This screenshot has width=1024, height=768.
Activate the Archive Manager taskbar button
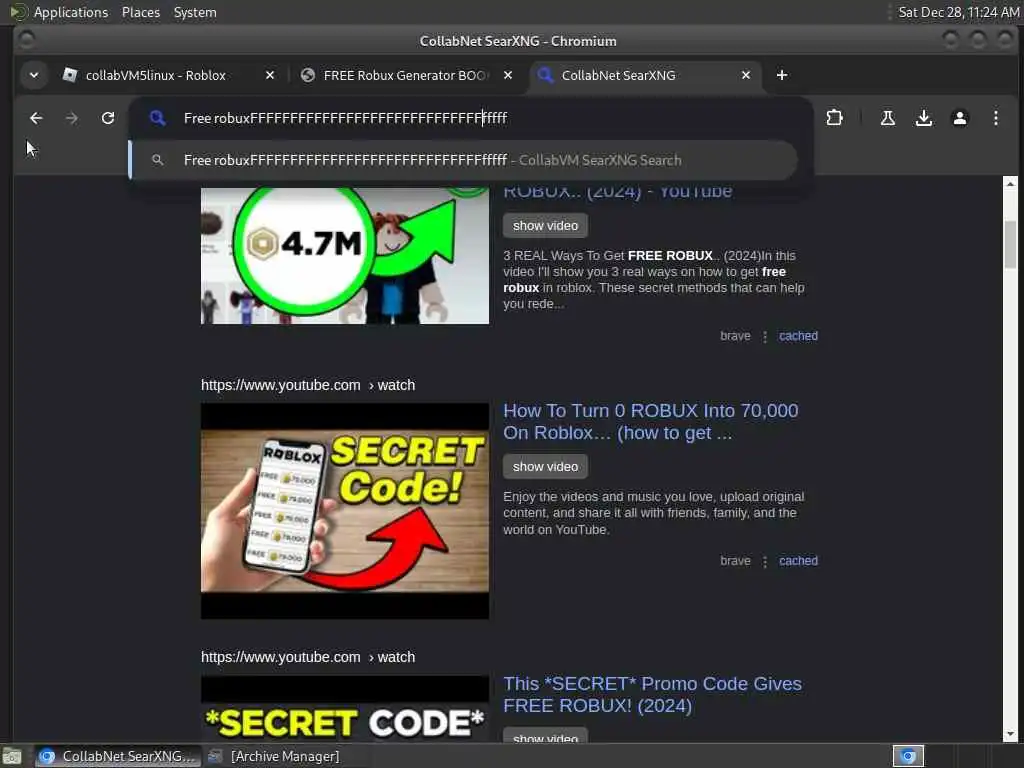274,756
